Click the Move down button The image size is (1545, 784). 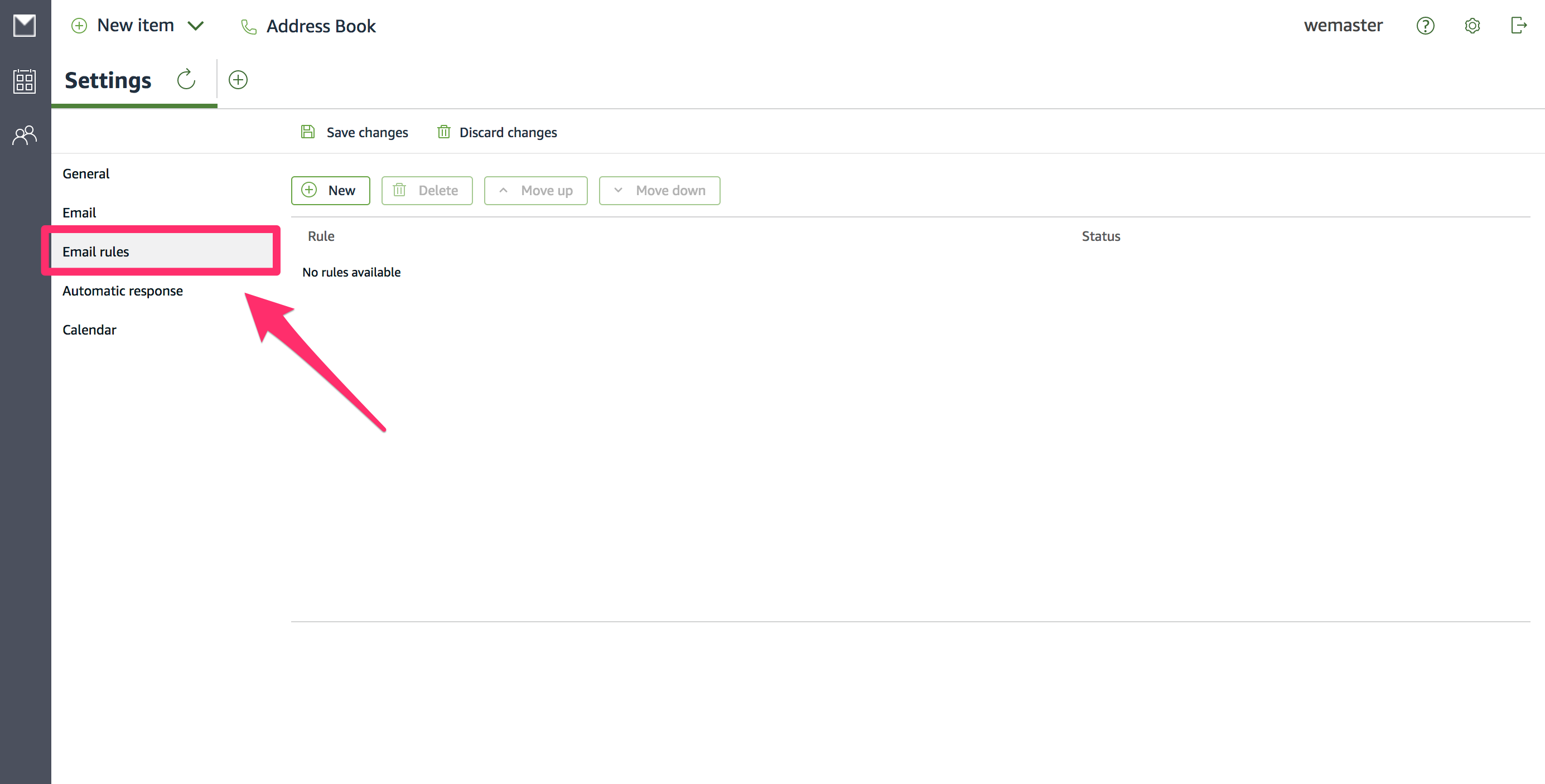coord(659,191)
